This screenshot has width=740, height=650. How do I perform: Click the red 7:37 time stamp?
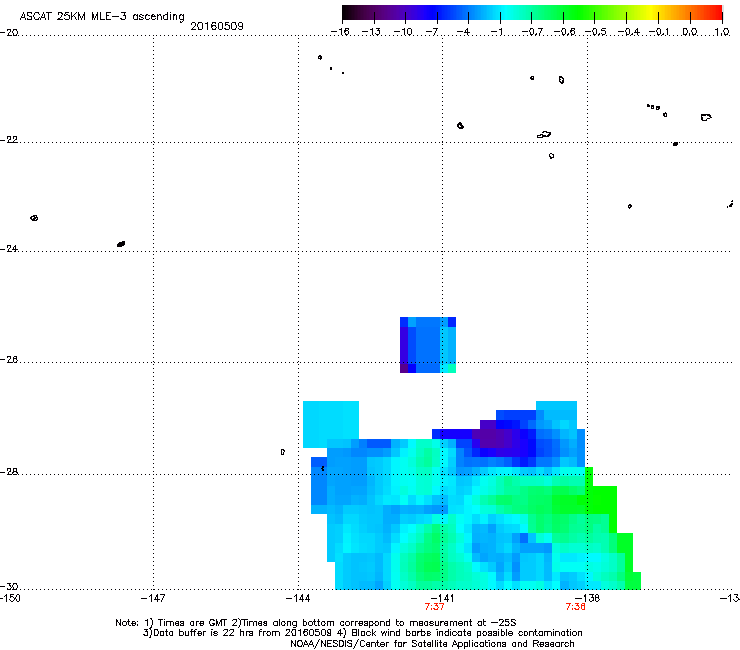[434, 607]
